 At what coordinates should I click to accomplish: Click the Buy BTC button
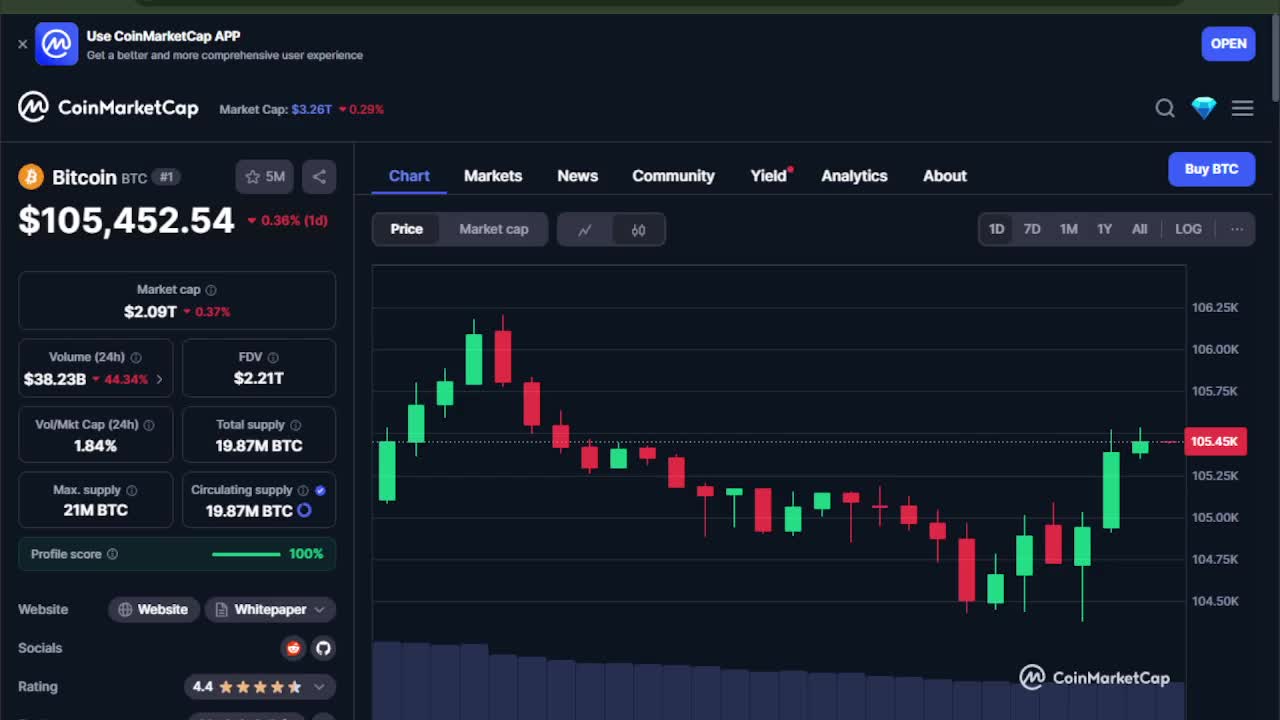[x=1211, y=169]
